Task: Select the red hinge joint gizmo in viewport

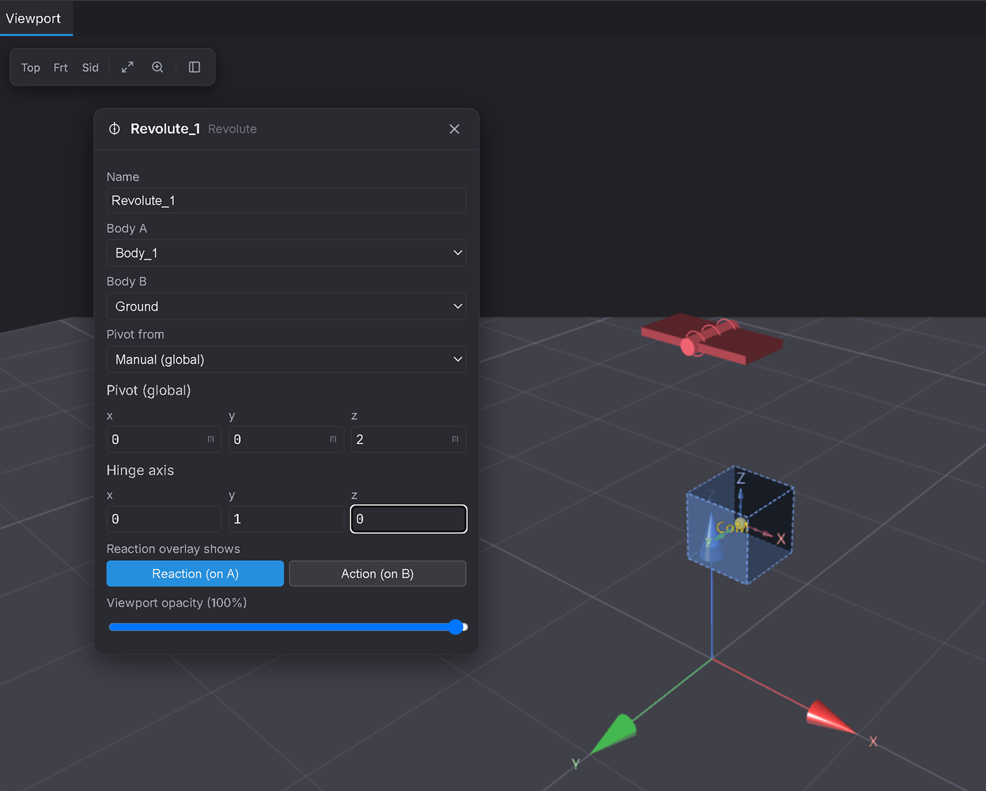Action: point(712,338)
